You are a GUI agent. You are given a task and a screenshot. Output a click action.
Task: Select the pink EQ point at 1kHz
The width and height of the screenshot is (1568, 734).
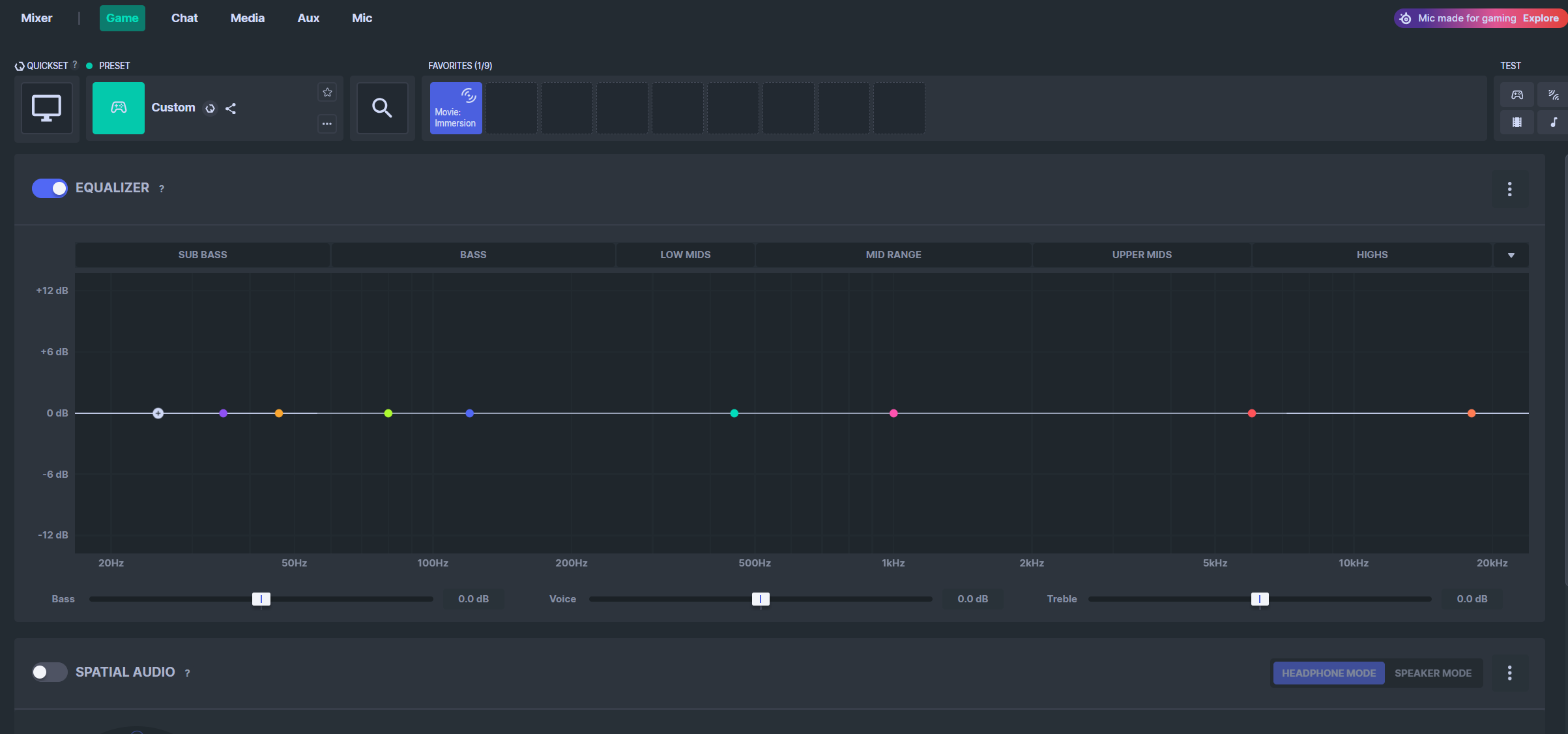tap(894, 413)
